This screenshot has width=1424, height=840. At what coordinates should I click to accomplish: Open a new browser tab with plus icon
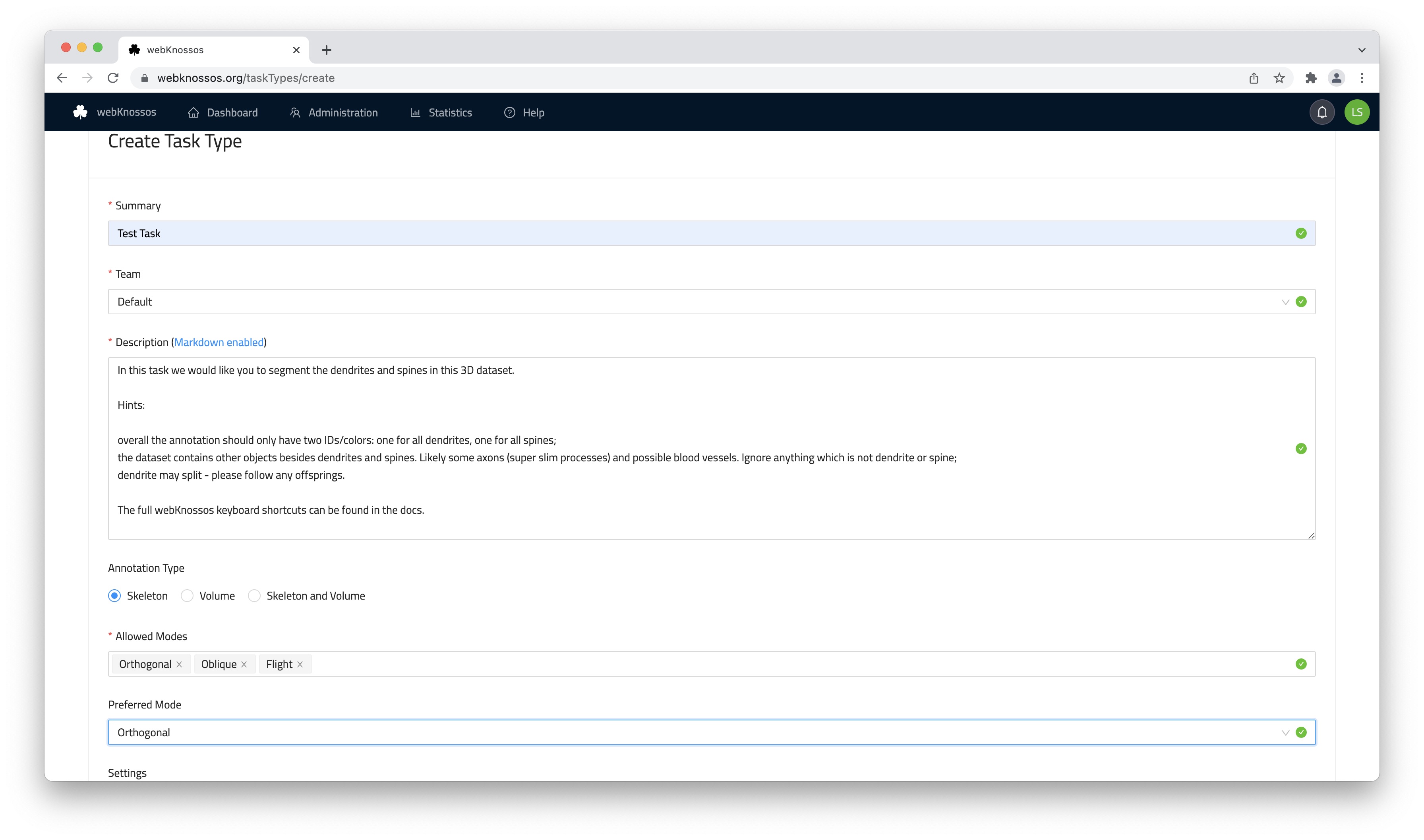click(327, 50)
